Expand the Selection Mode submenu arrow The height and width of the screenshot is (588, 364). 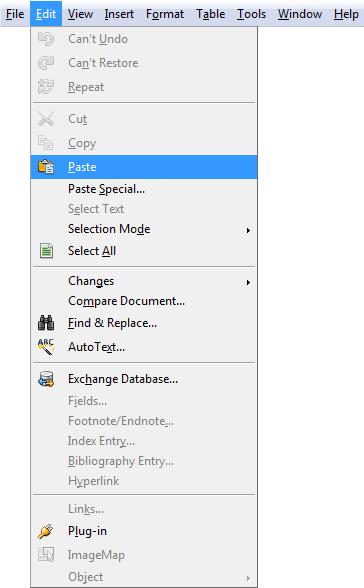[248, 230]
